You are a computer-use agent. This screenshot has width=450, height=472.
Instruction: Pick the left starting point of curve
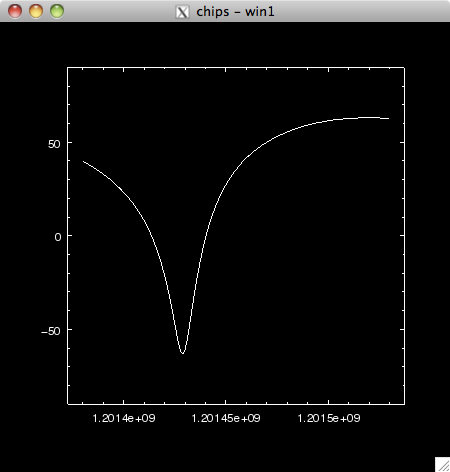click(83, 161)
